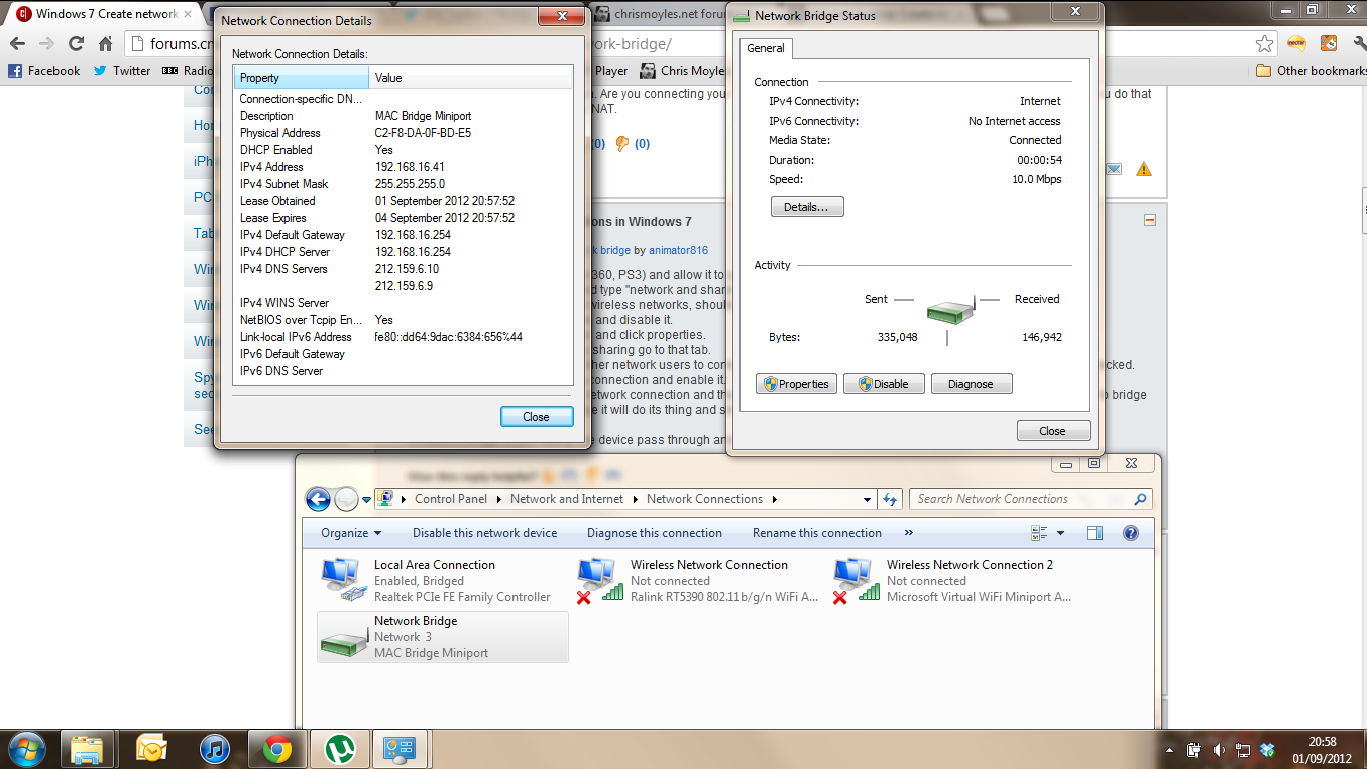
Task: Expand the address bar history dropdown arrow
Action: (867, 499)
